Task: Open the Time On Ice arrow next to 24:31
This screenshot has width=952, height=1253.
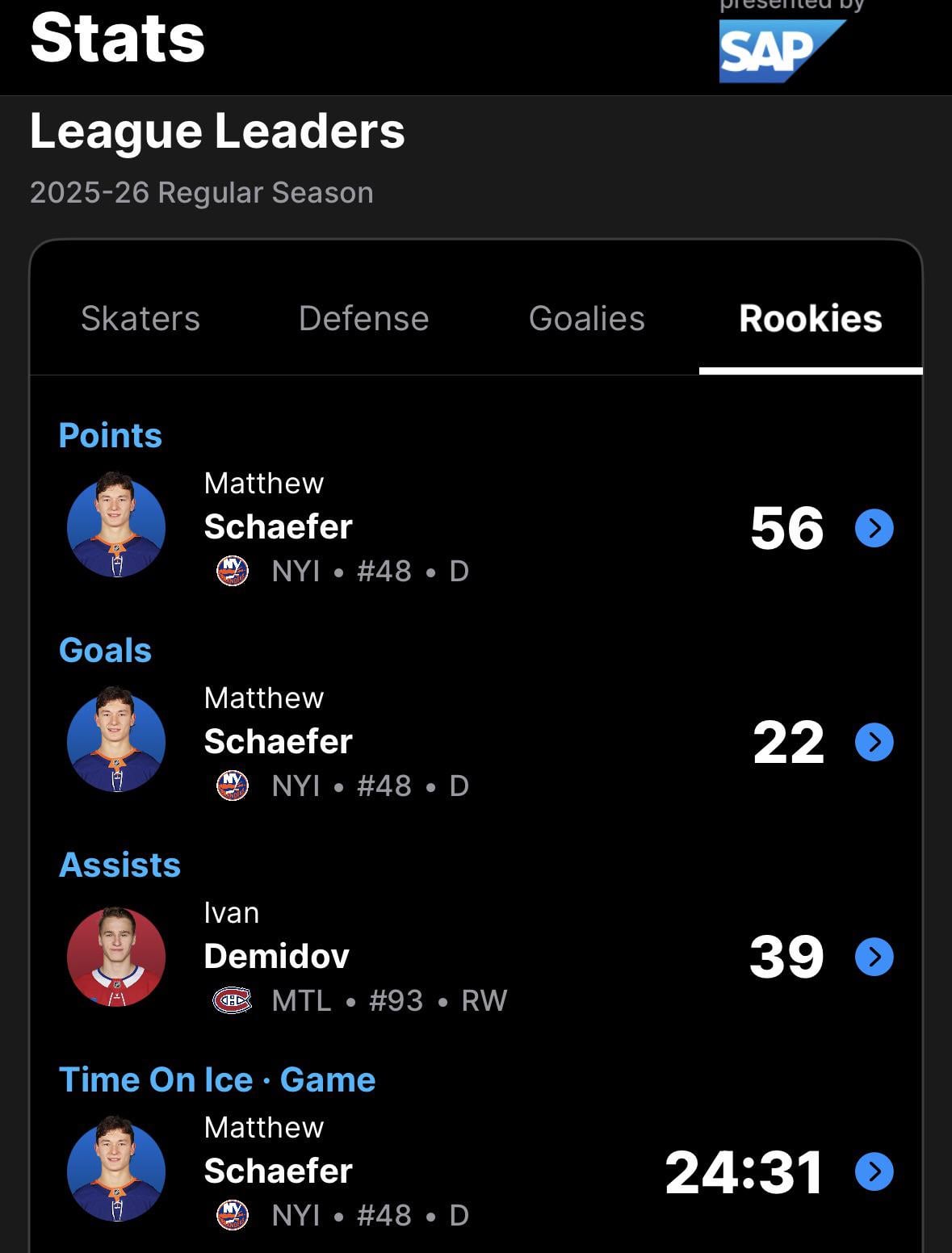Action: (874, 1171)
